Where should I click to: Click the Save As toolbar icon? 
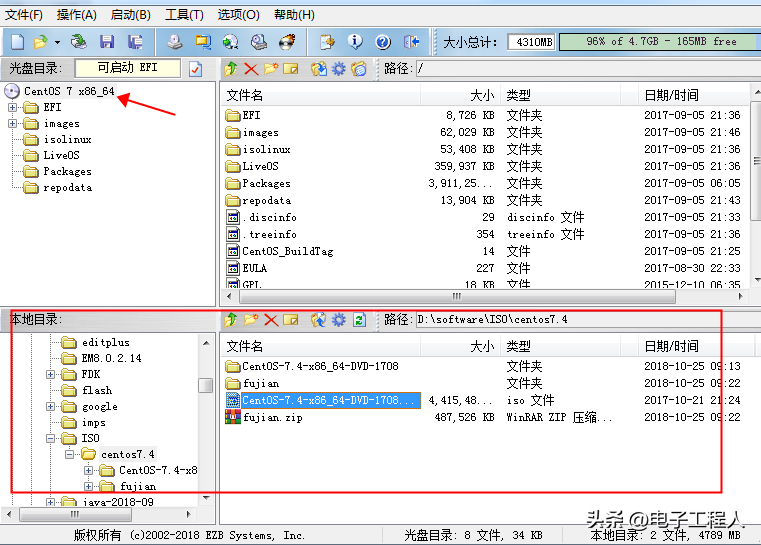tap(135, 42)
